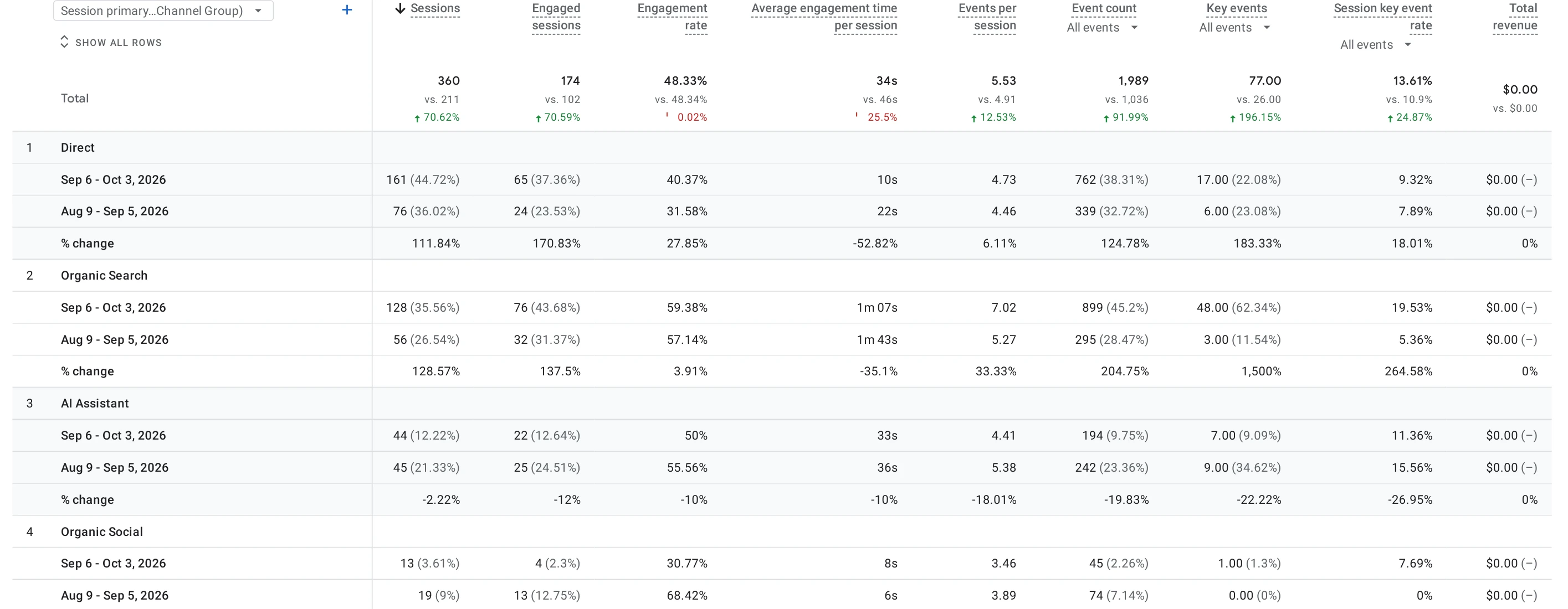Viewport: 1568px width, 609px height.
Task: Click the sort arrow beside Sessions
Action: (x=400, y=8)
